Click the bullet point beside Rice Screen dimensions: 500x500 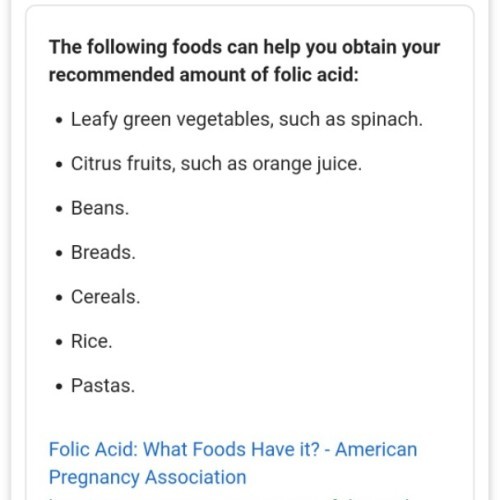pos(59,342)
